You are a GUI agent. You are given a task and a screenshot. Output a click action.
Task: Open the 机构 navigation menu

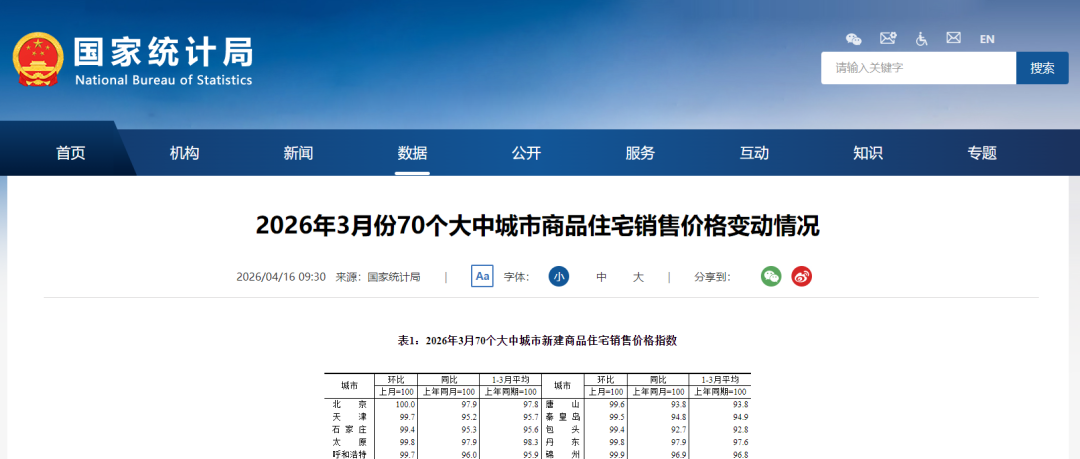185,153
